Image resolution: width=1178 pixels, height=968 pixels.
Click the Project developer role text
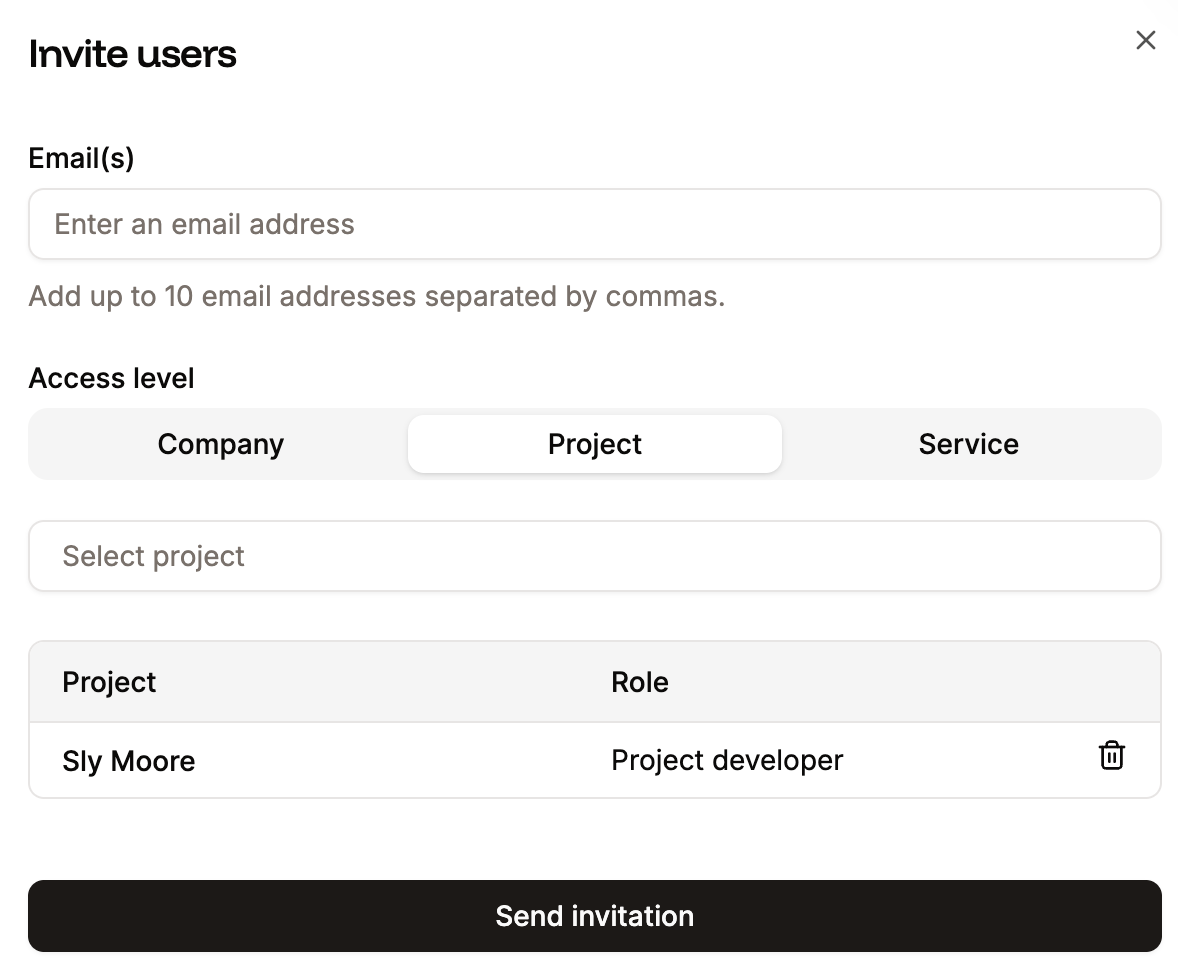point(727,760)
